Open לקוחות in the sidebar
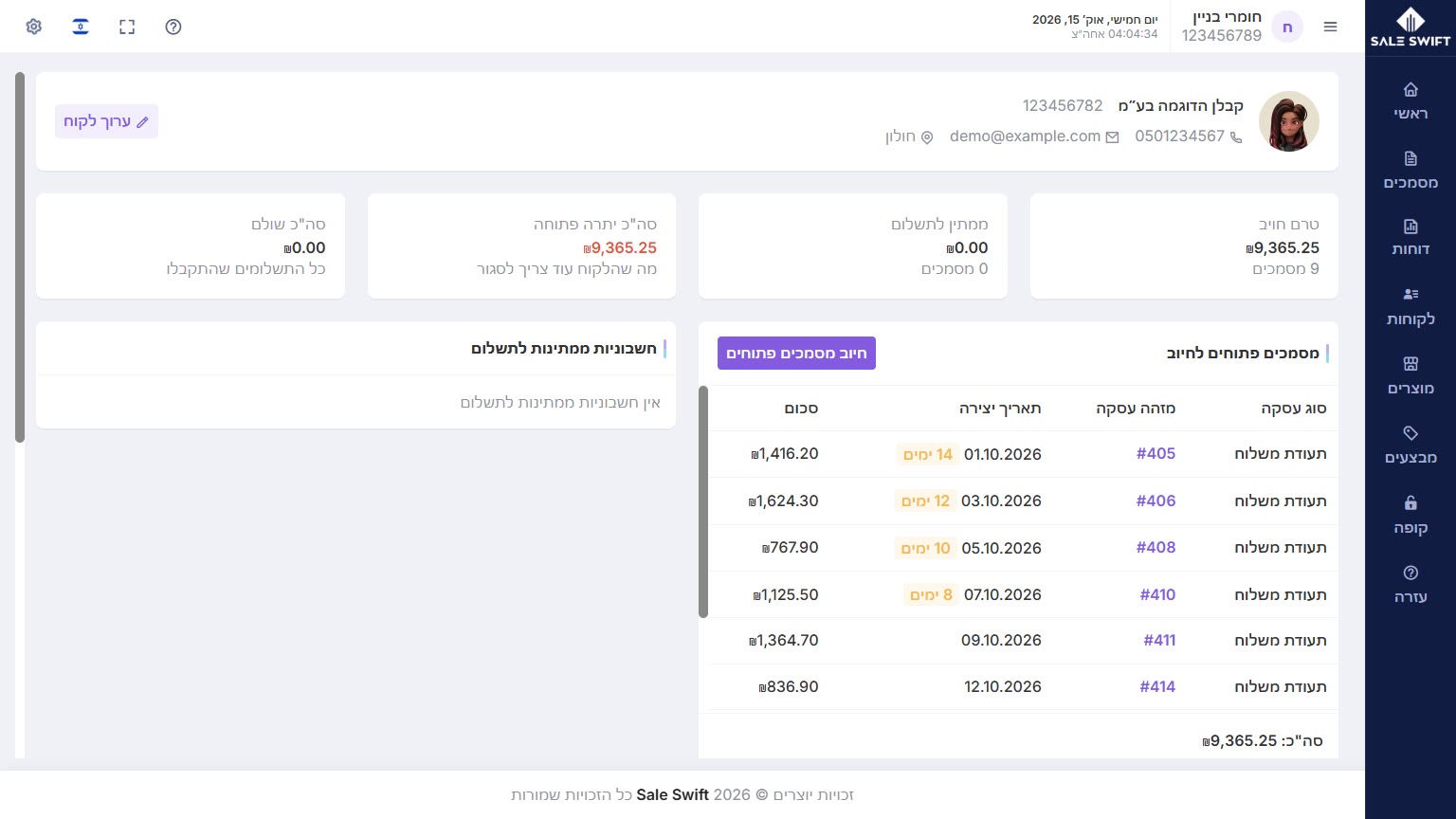The width and height of the screenshot is (1456, 819). tap(1410, 306)
